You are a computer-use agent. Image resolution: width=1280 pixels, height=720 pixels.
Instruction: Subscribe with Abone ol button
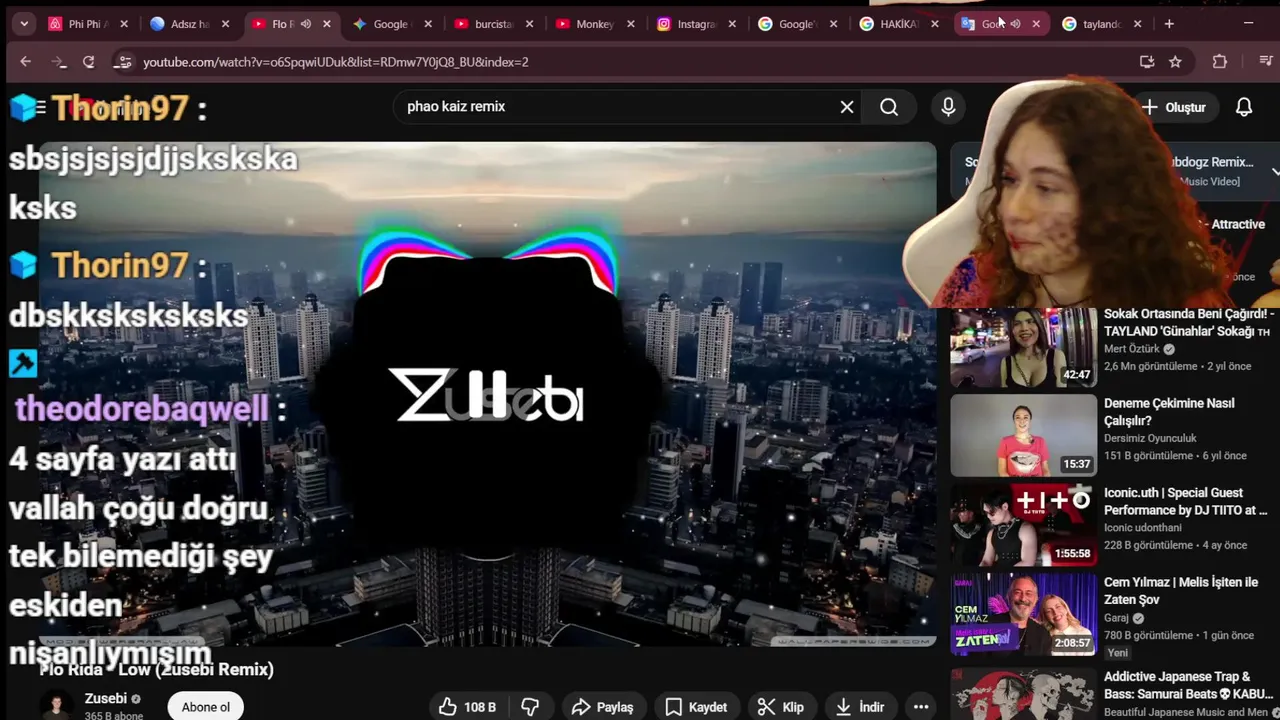coord(206,707)
